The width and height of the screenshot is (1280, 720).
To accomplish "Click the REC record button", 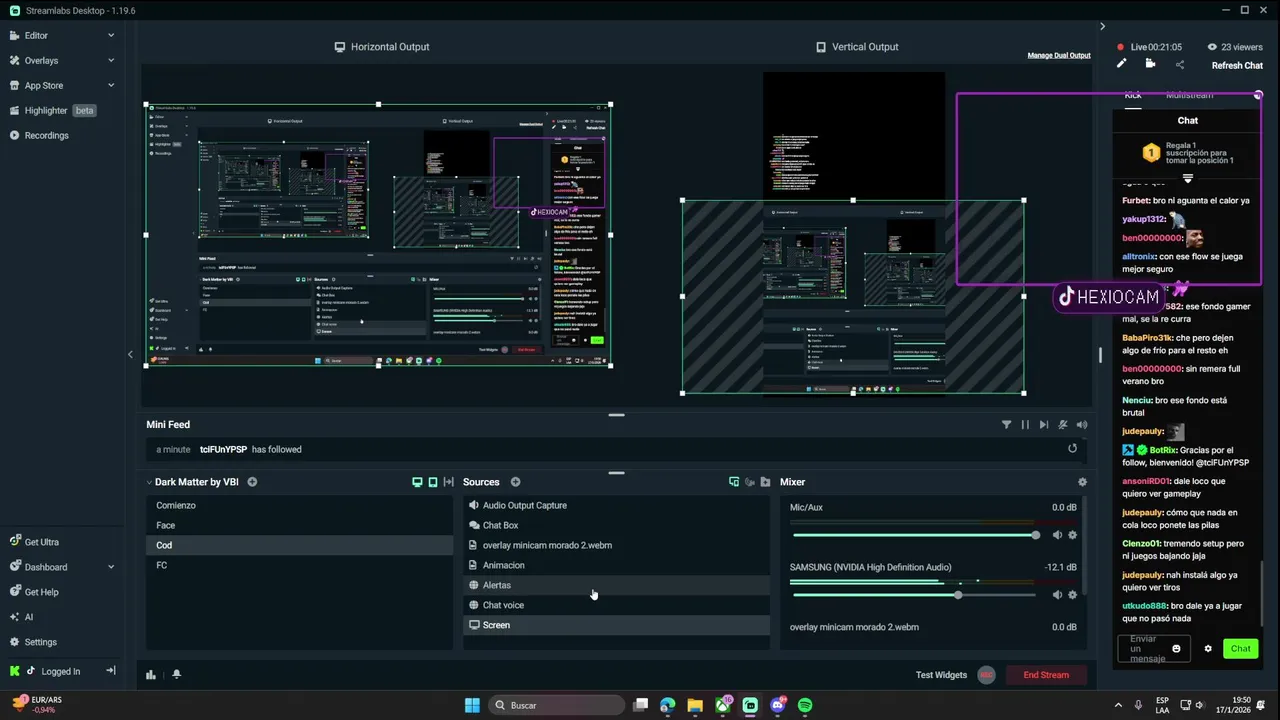I will pos(987,675).
